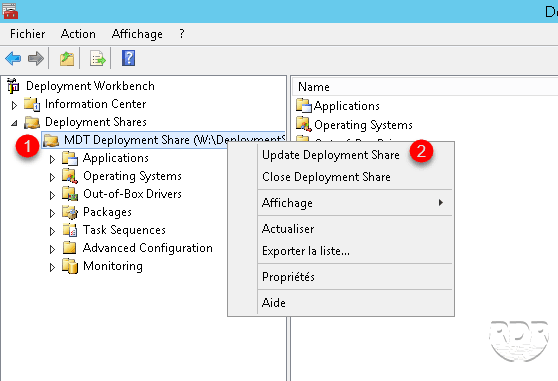Expand the Out-of-Box Drivers node
This screenshot has height=381, width=558.
click(52, 195)
